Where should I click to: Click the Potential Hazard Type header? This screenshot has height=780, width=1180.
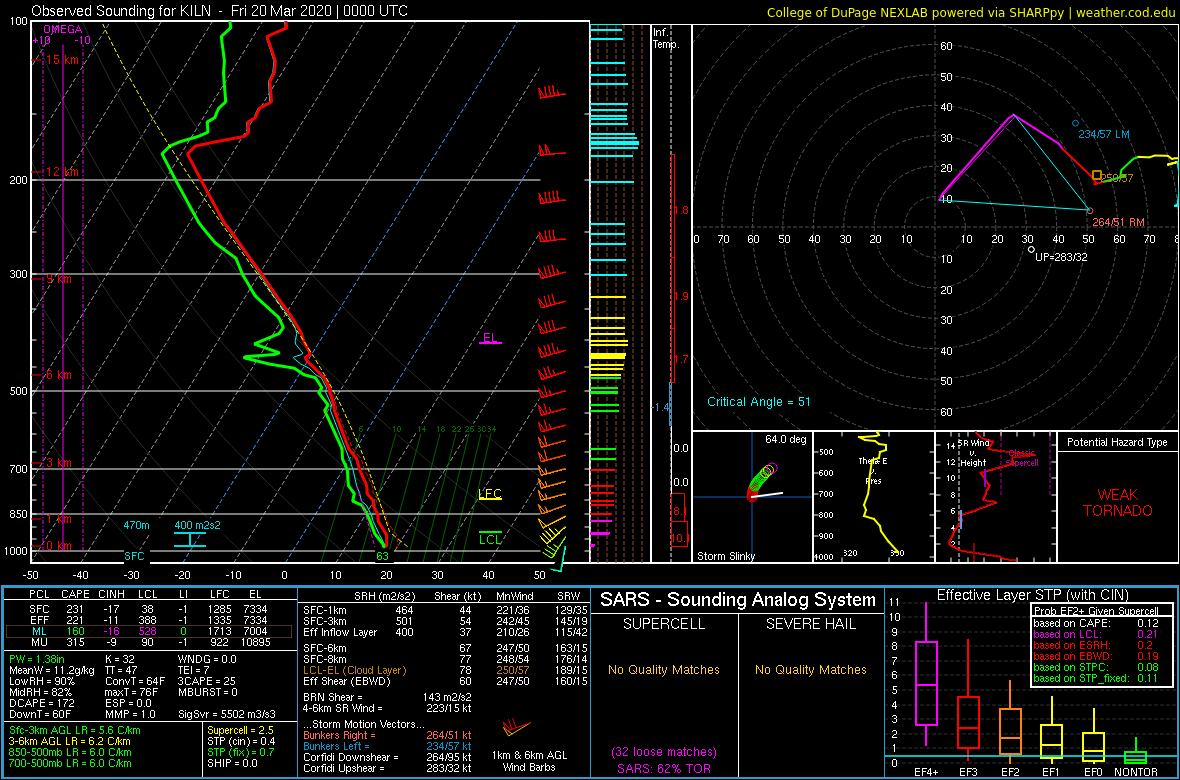[1117, 443]
